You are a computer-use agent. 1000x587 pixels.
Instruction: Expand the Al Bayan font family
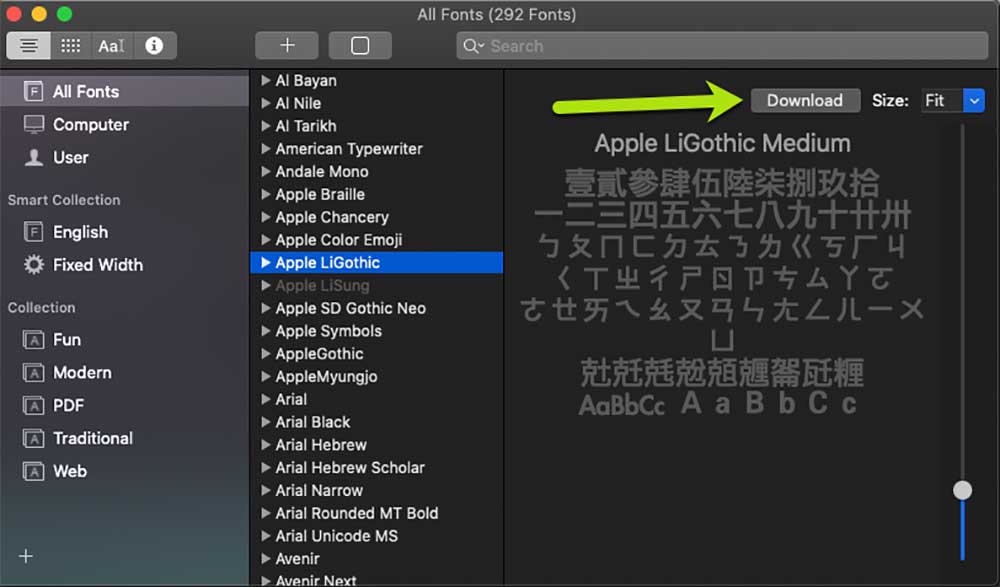point(266,80)
